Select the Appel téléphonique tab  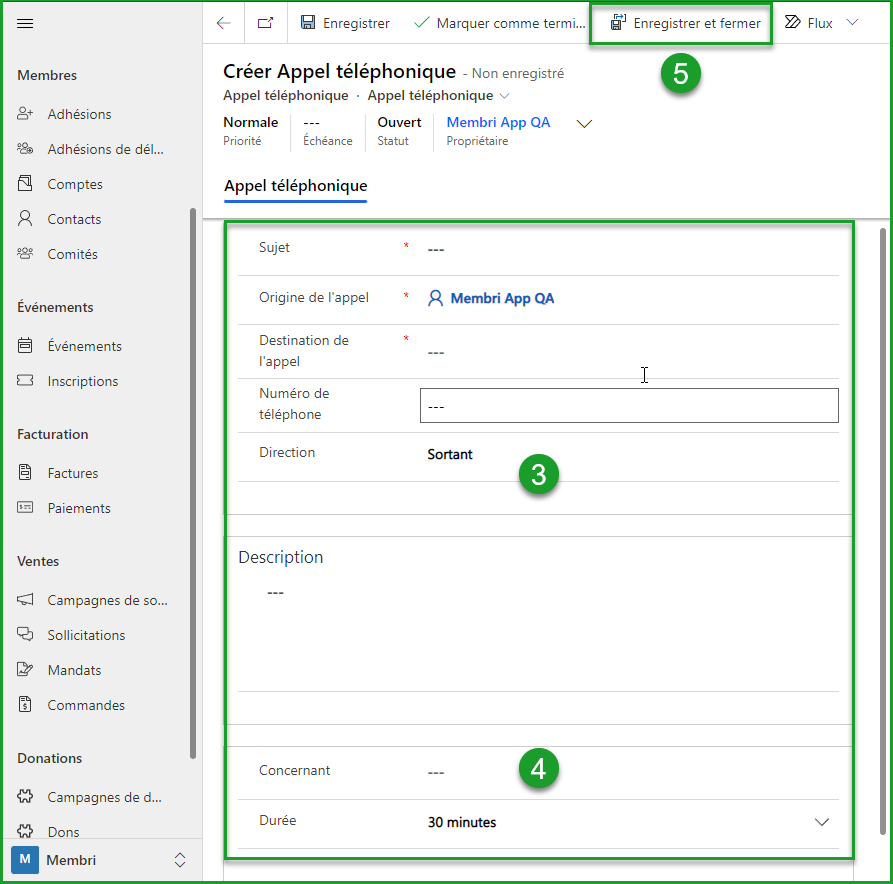(x=295, y=186)
